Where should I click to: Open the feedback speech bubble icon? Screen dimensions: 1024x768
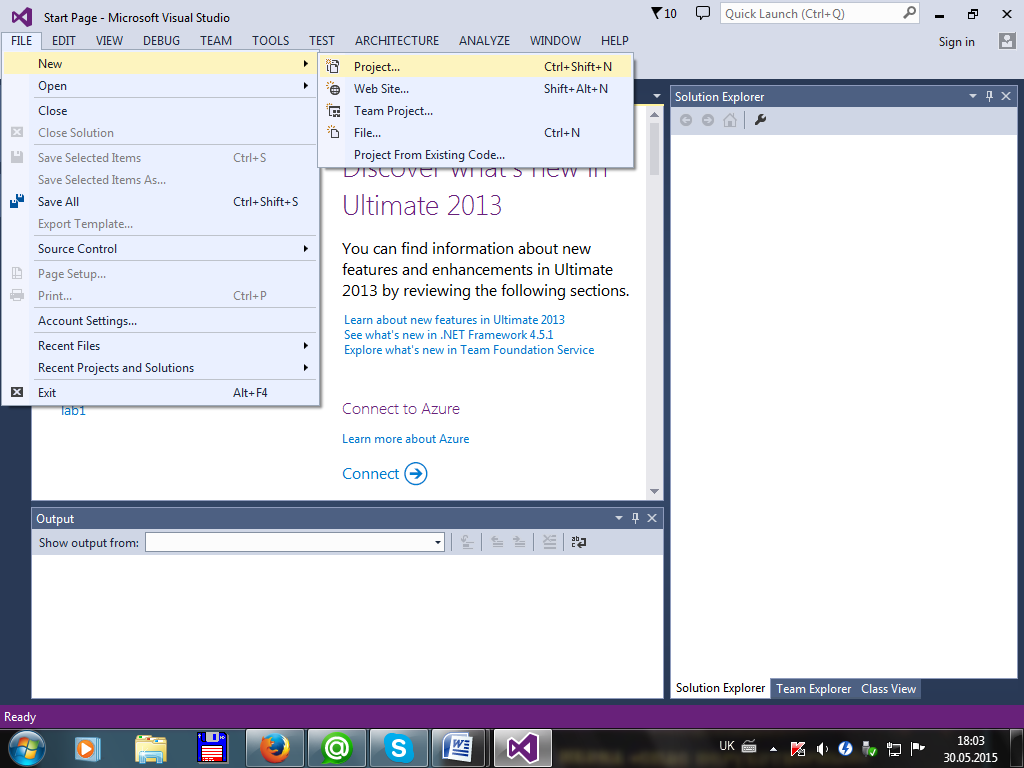point(703,13)
